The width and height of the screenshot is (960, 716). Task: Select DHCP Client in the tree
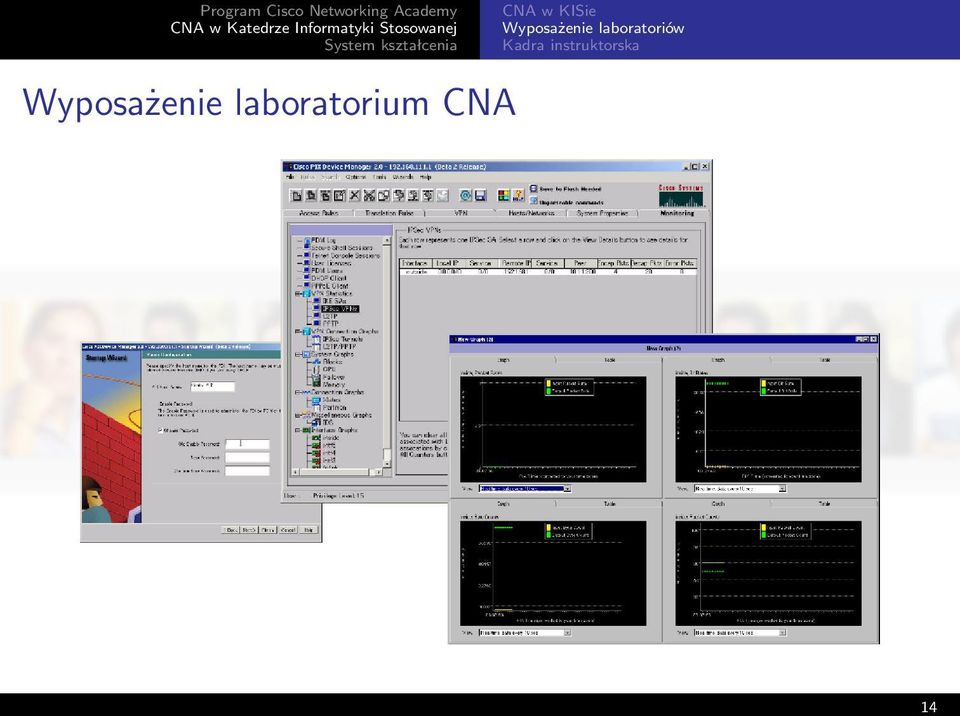(328, 278)
